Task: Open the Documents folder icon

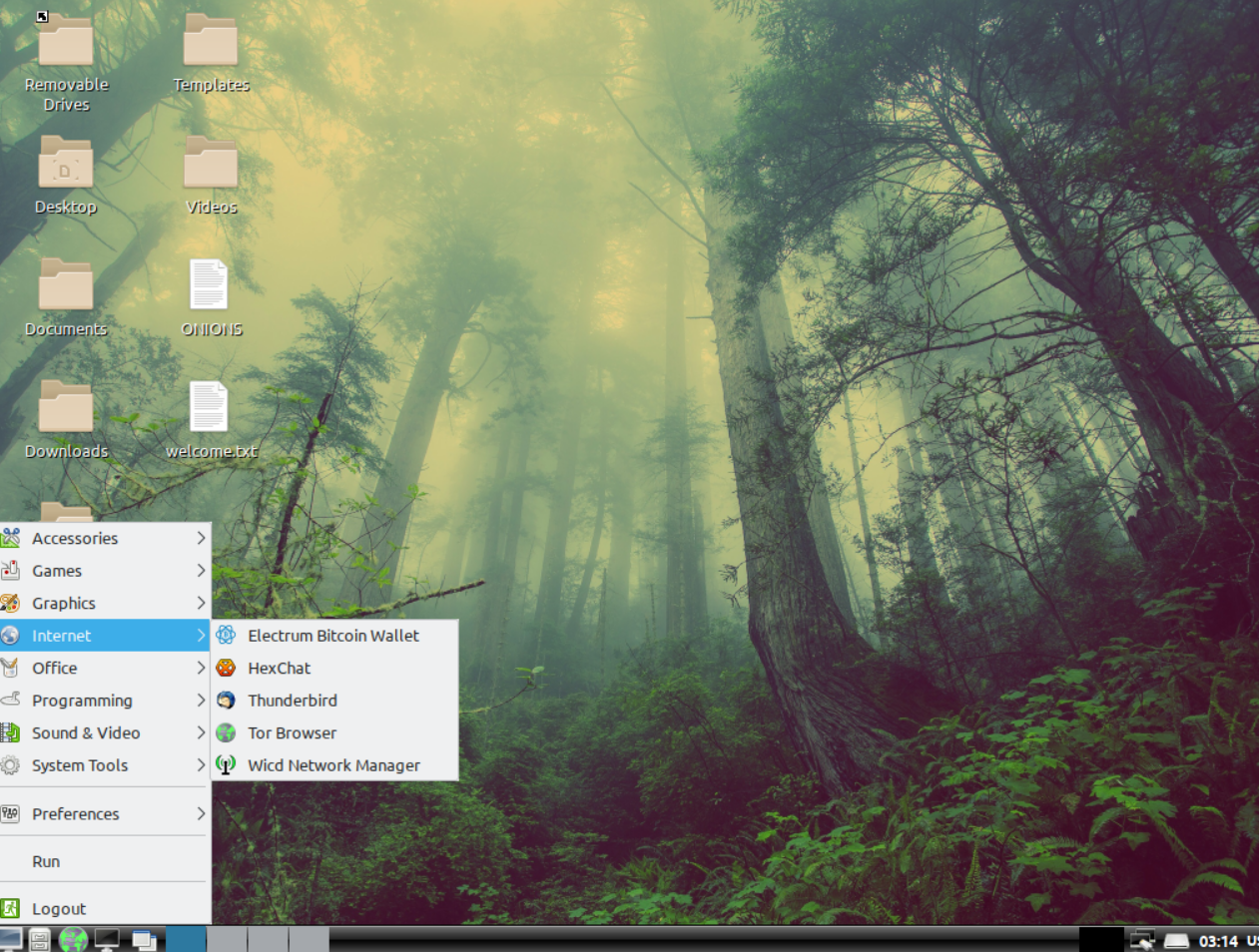Action: coord(66,284)
